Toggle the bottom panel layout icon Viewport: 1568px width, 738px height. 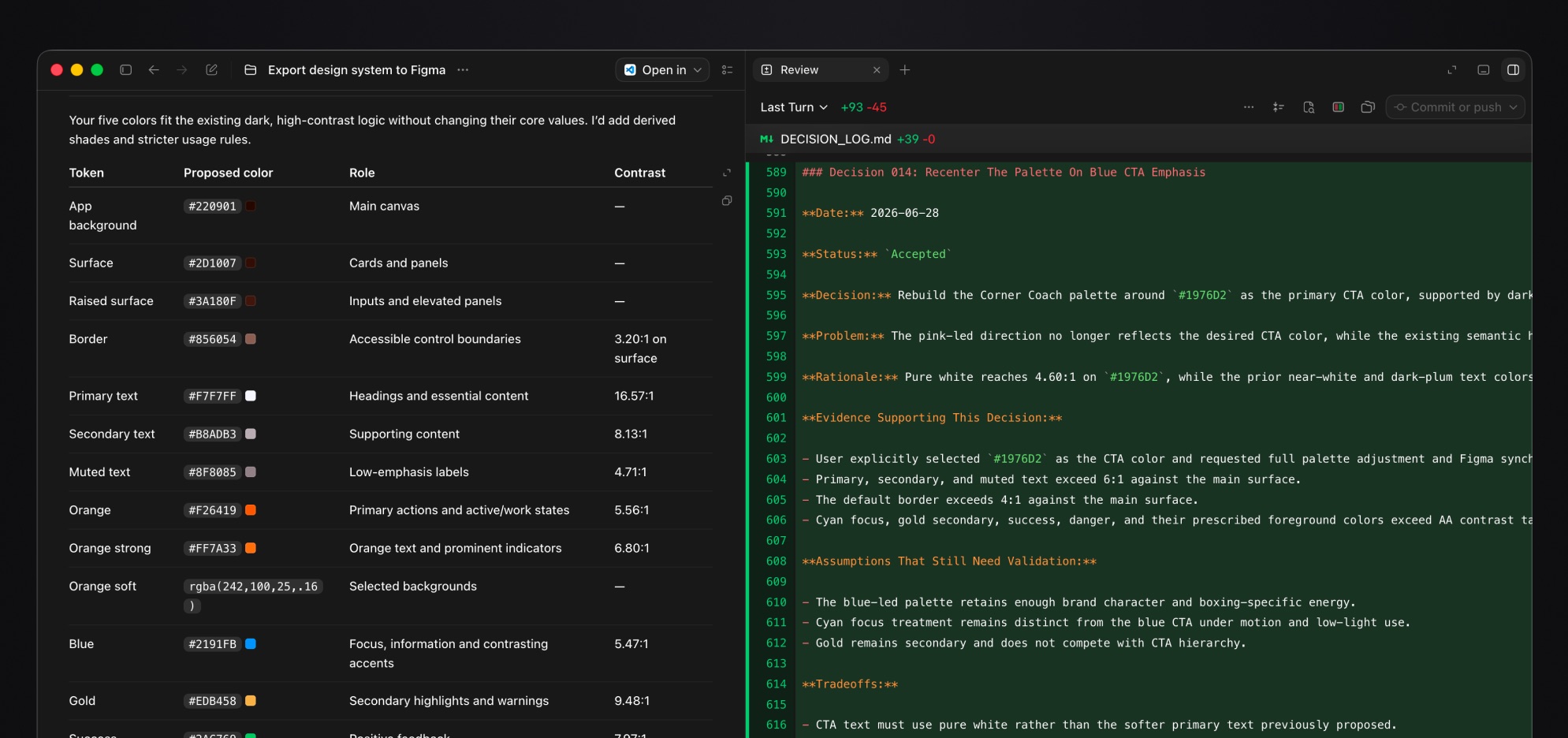pos(1483,69)
